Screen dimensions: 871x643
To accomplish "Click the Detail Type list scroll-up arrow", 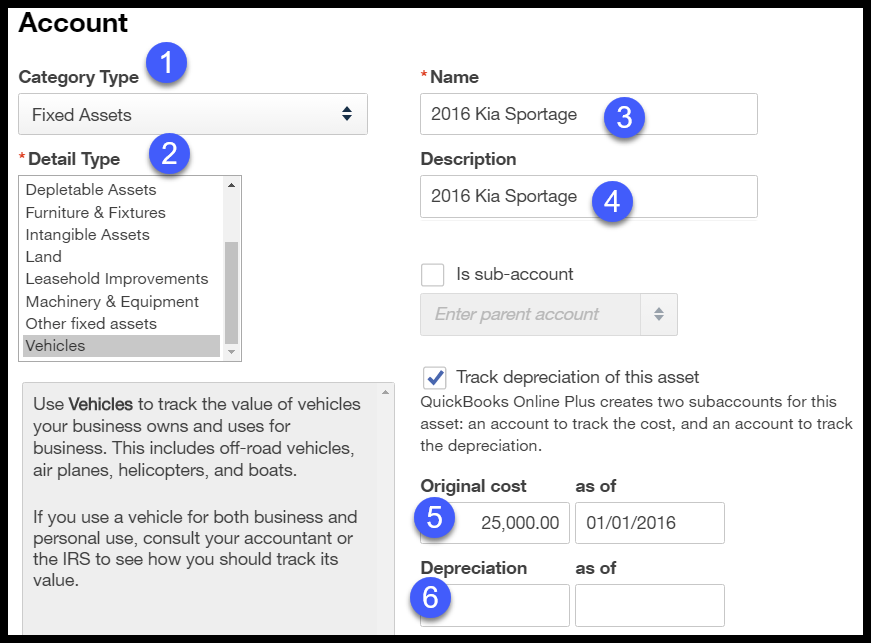I will click(x=232, y=185).
